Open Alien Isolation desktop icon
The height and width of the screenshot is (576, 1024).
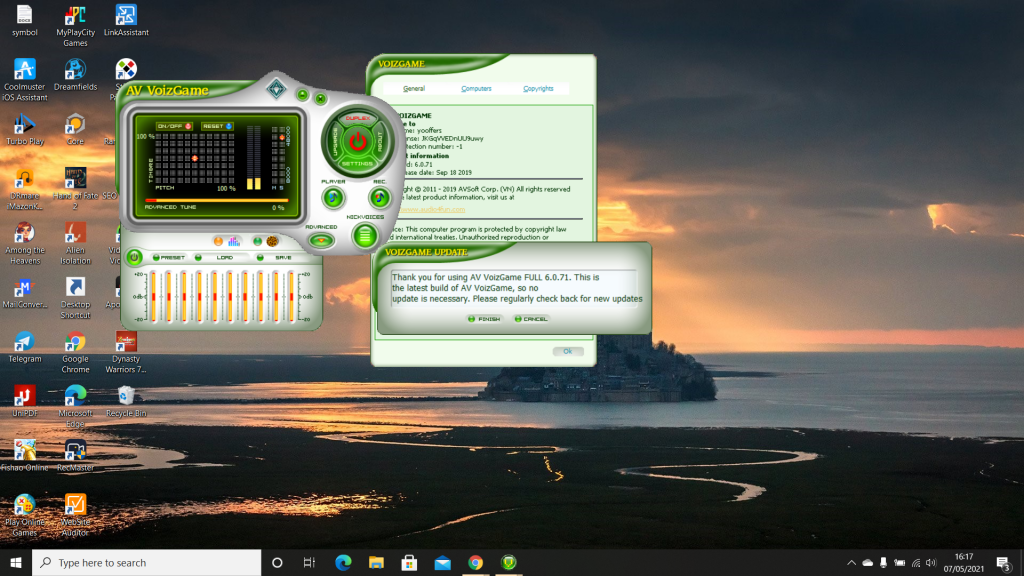(75, 243)
